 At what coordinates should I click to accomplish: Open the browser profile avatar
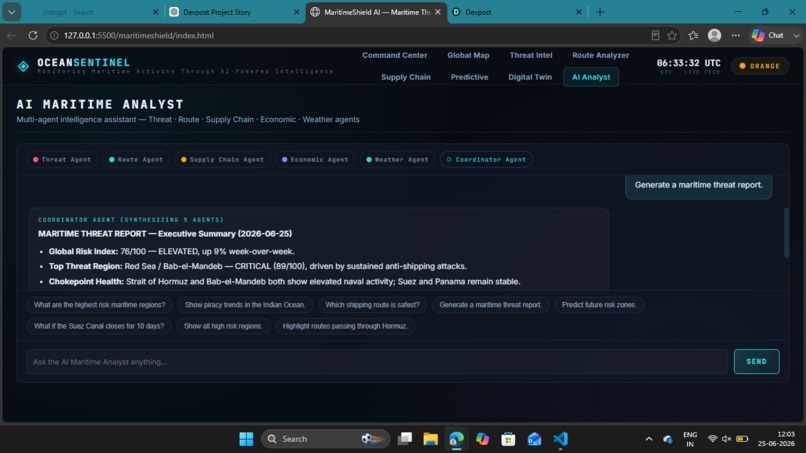[x=715, y=35]
